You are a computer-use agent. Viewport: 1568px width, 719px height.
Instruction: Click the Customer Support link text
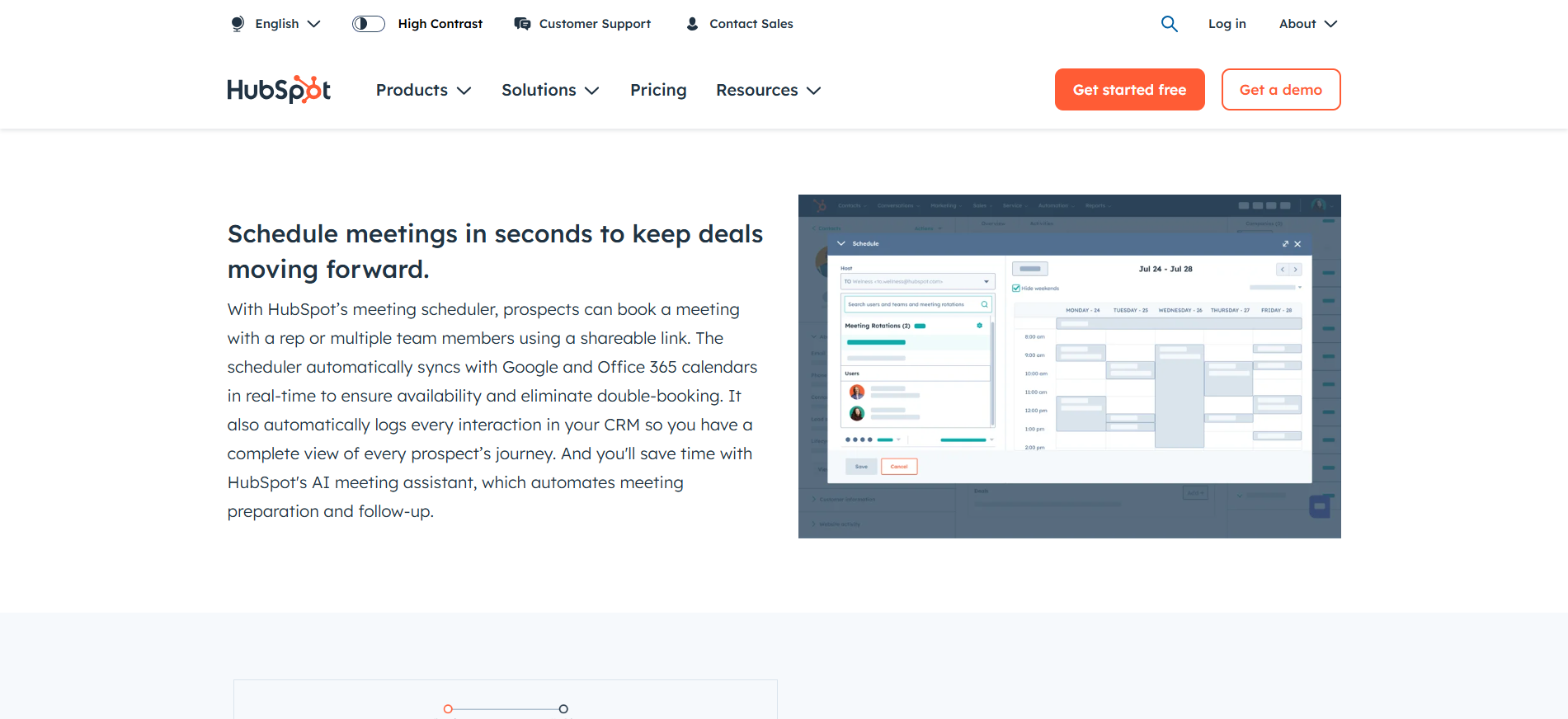click(x=595, y=24)
